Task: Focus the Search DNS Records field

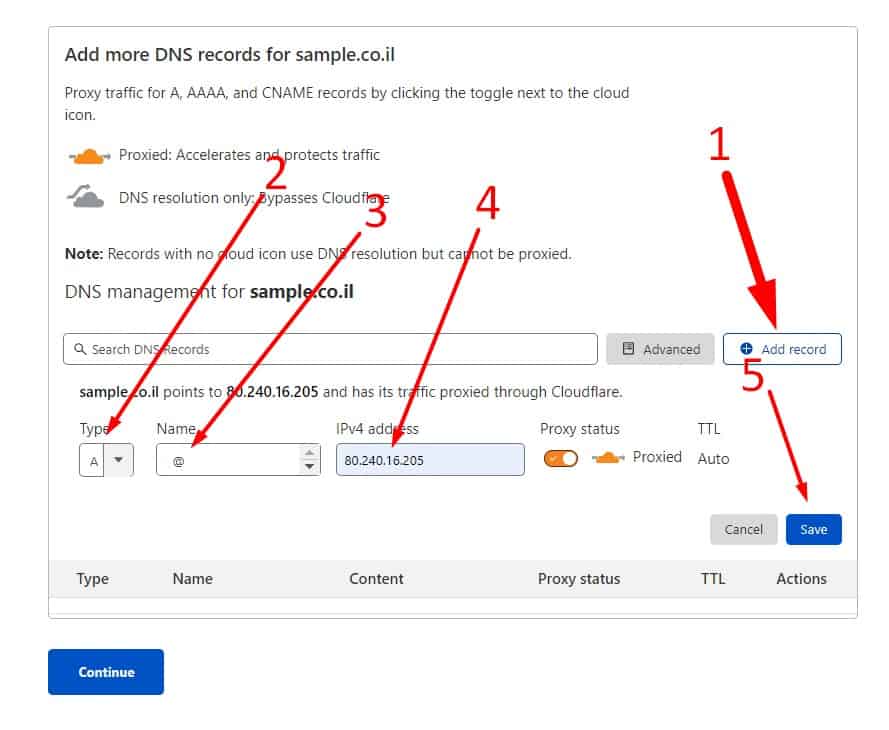Action: tap(330, 349)
